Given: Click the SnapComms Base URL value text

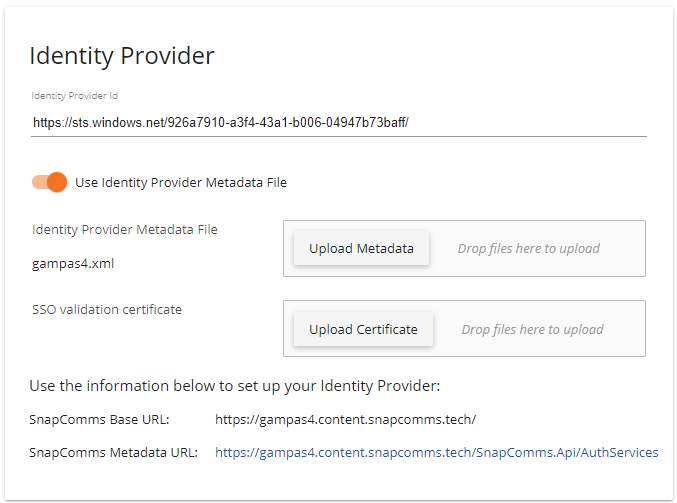Looking at the screenshot, I should (346, 419).
